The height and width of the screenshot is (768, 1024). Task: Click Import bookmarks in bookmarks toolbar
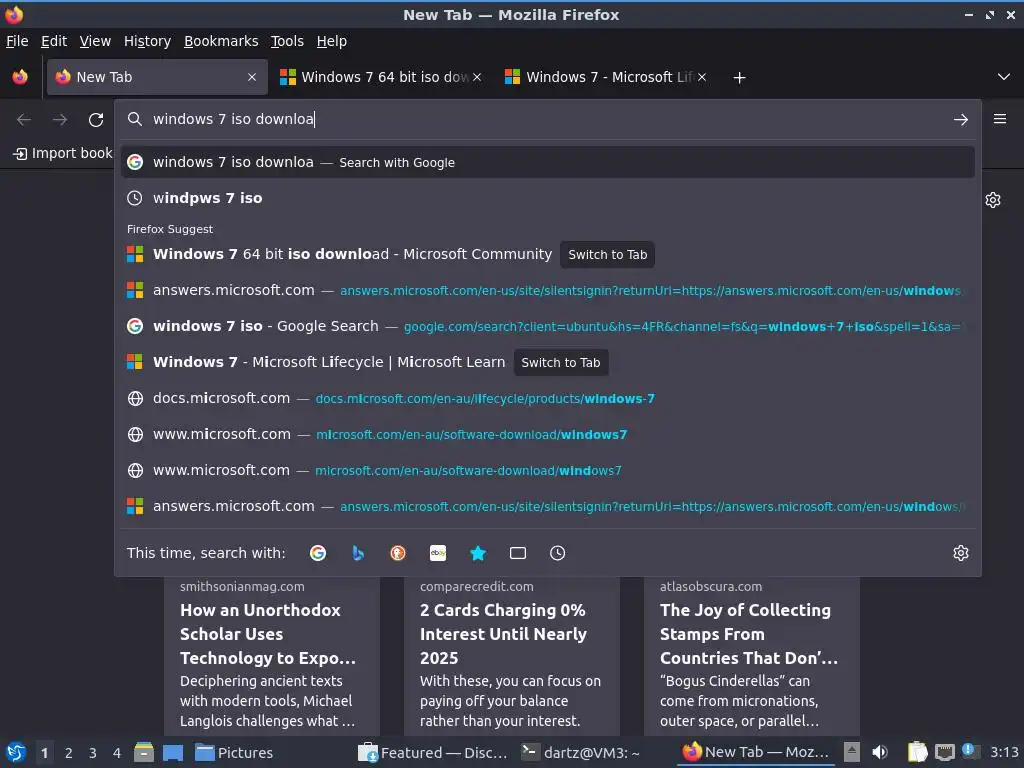point(63,153)
